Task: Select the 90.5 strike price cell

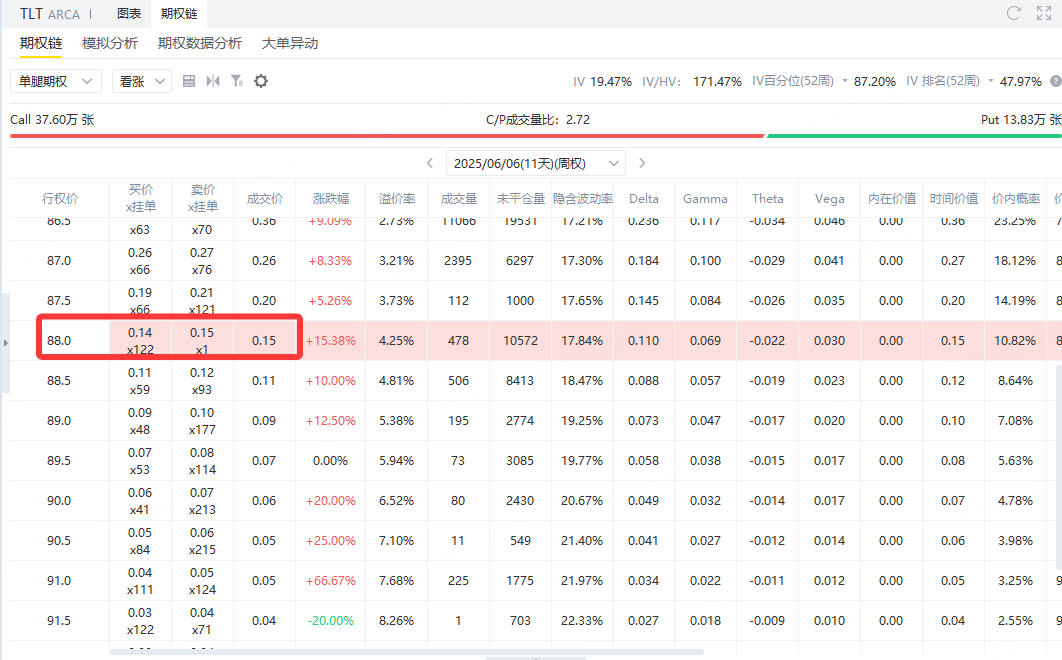Action: pos(59,541)
